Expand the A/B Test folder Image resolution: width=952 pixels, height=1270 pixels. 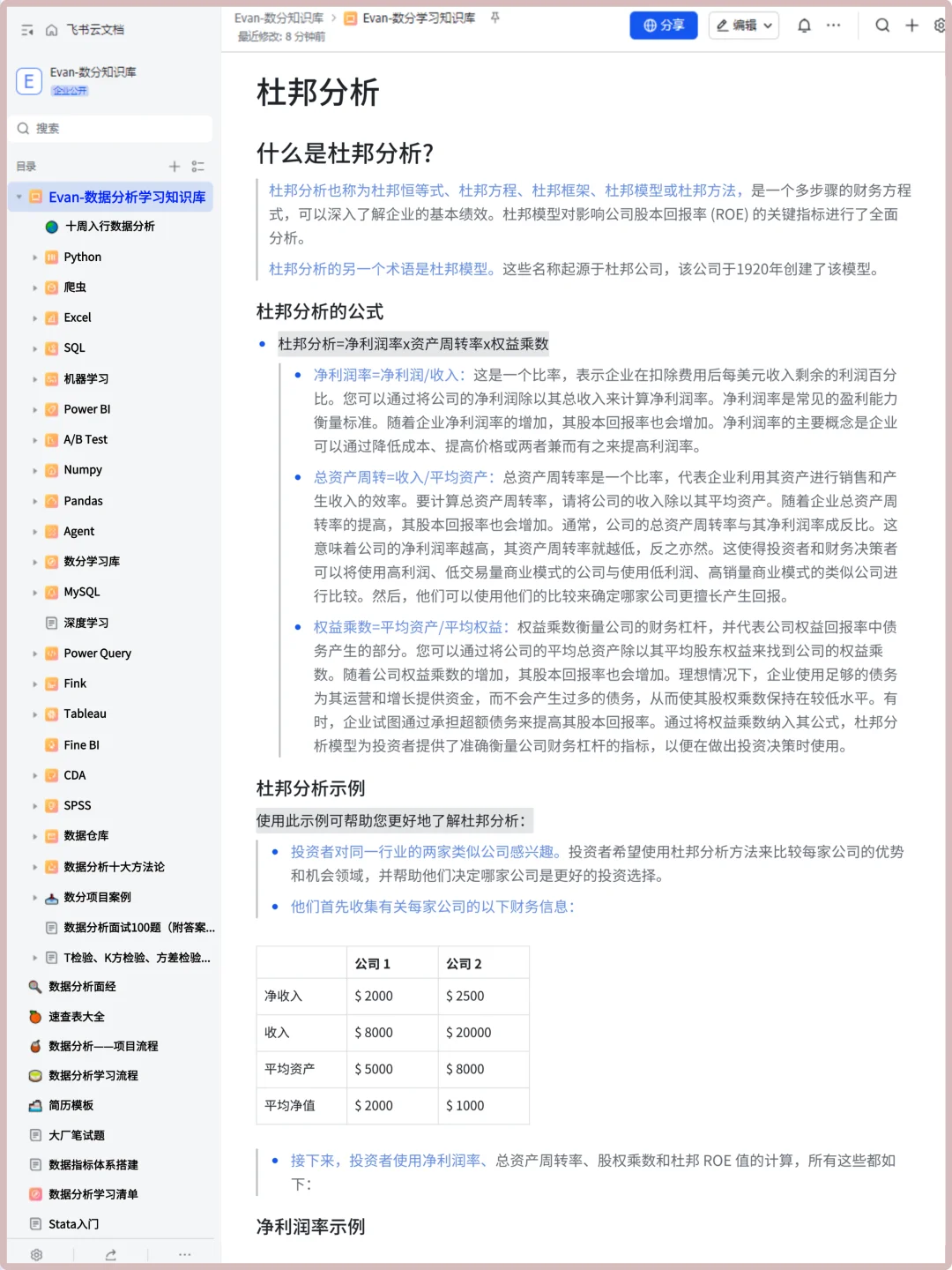pyautogui.click(x=35, y=440)
